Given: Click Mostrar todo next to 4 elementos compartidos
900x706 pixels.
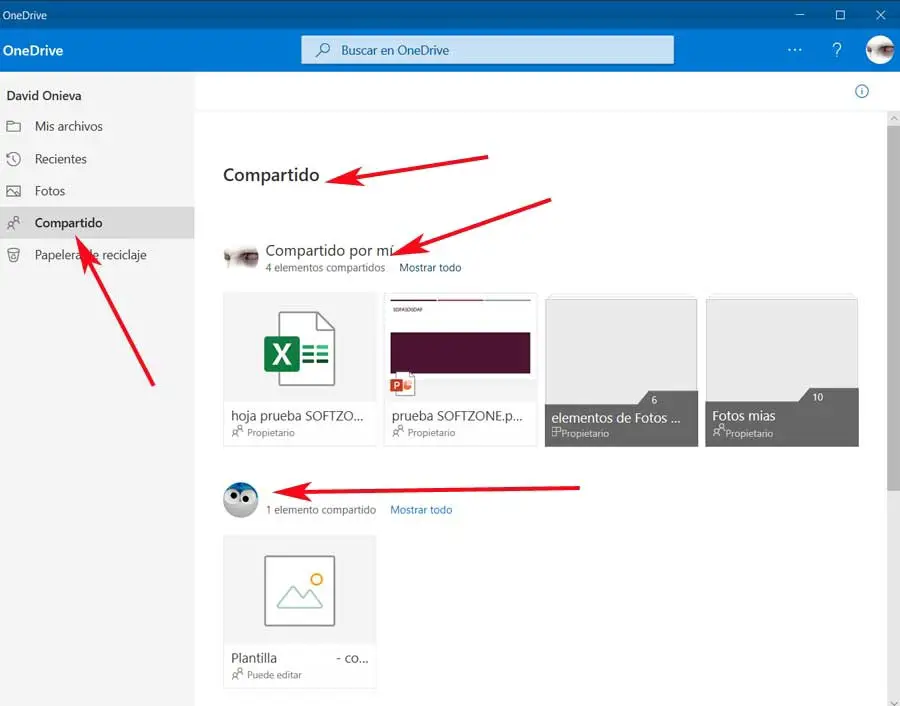Looking at the screenshot, I should point(430,267).
